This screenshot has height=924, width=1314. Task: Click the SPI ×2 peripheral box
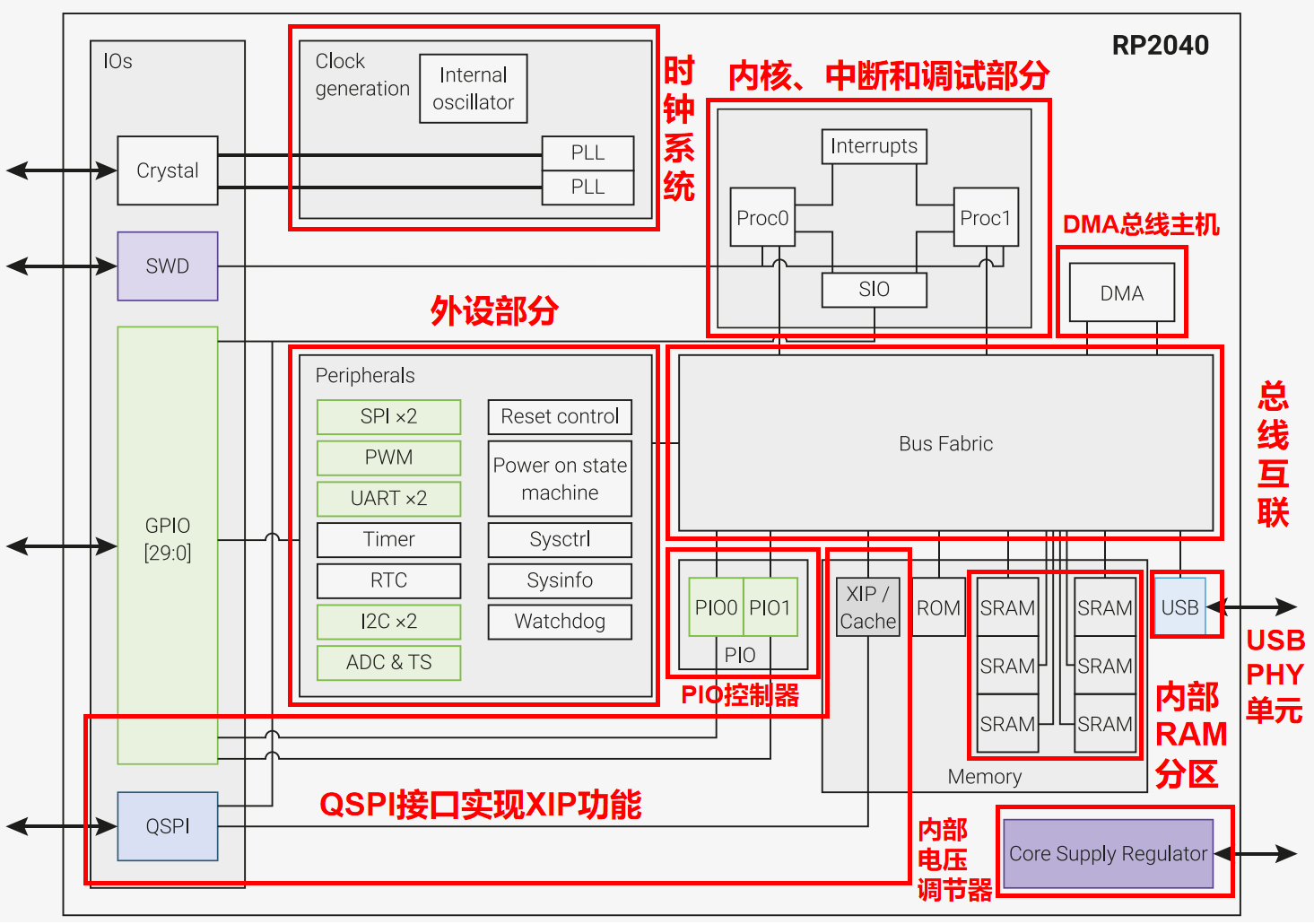(x=389, y=417)
